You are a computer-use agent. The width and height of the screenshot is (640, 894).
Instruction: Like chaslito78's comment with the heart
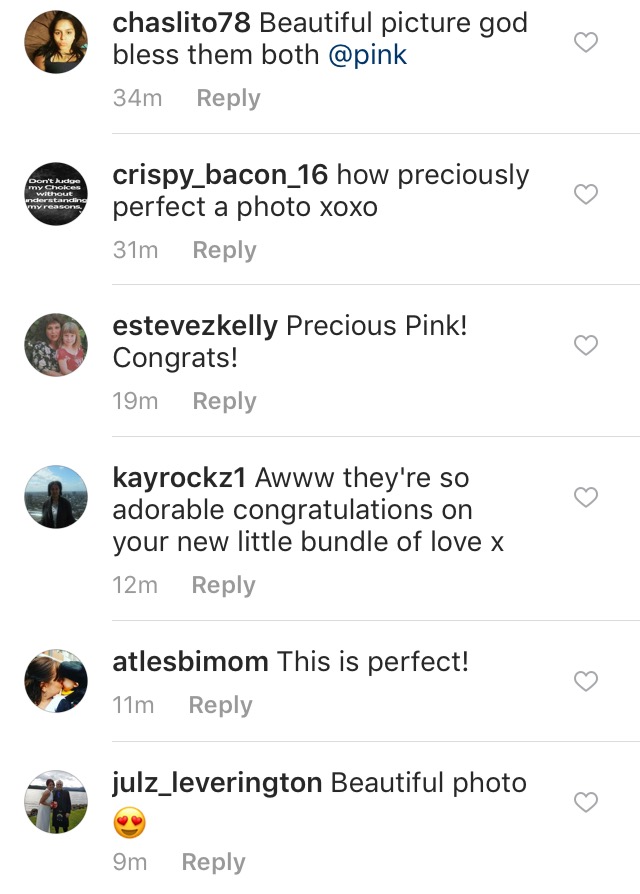click(x=586, y=42)
